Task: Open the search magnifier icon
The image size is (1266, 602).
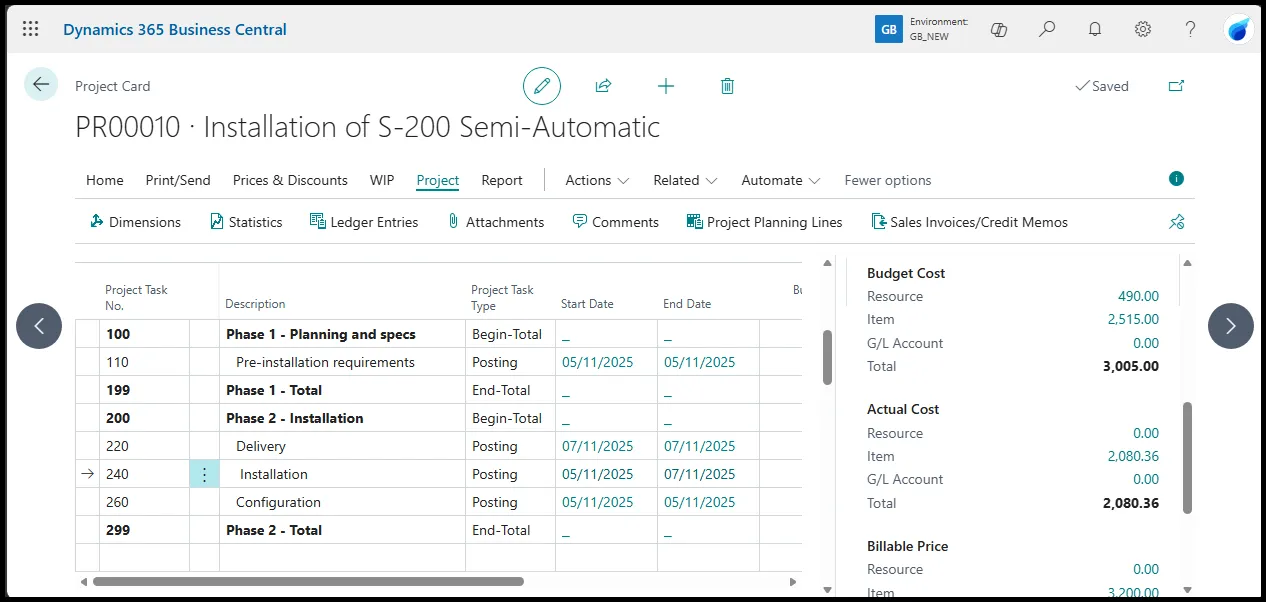Action: coord(1047,29)
